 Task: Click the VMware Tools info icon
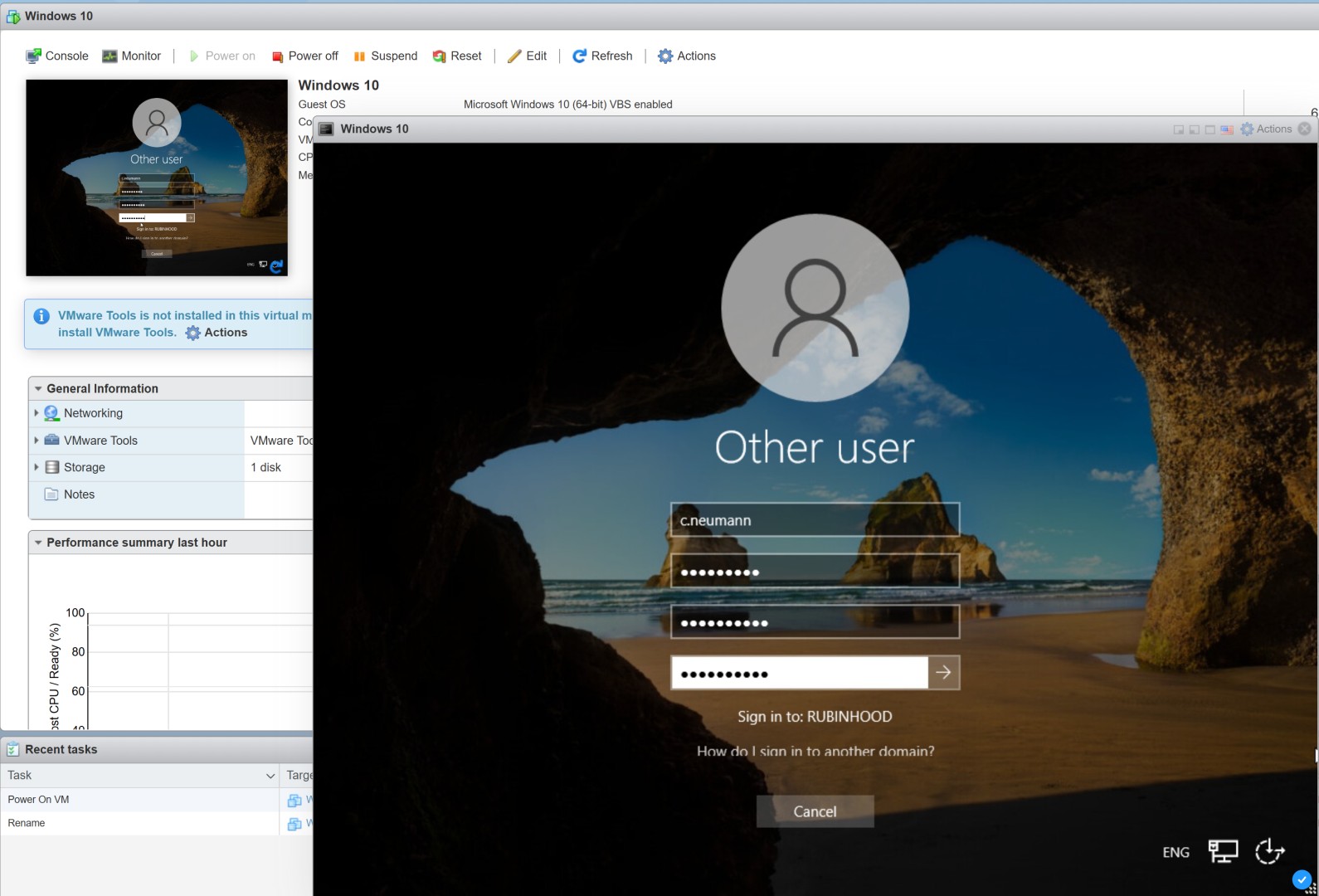tap(41, 316)
